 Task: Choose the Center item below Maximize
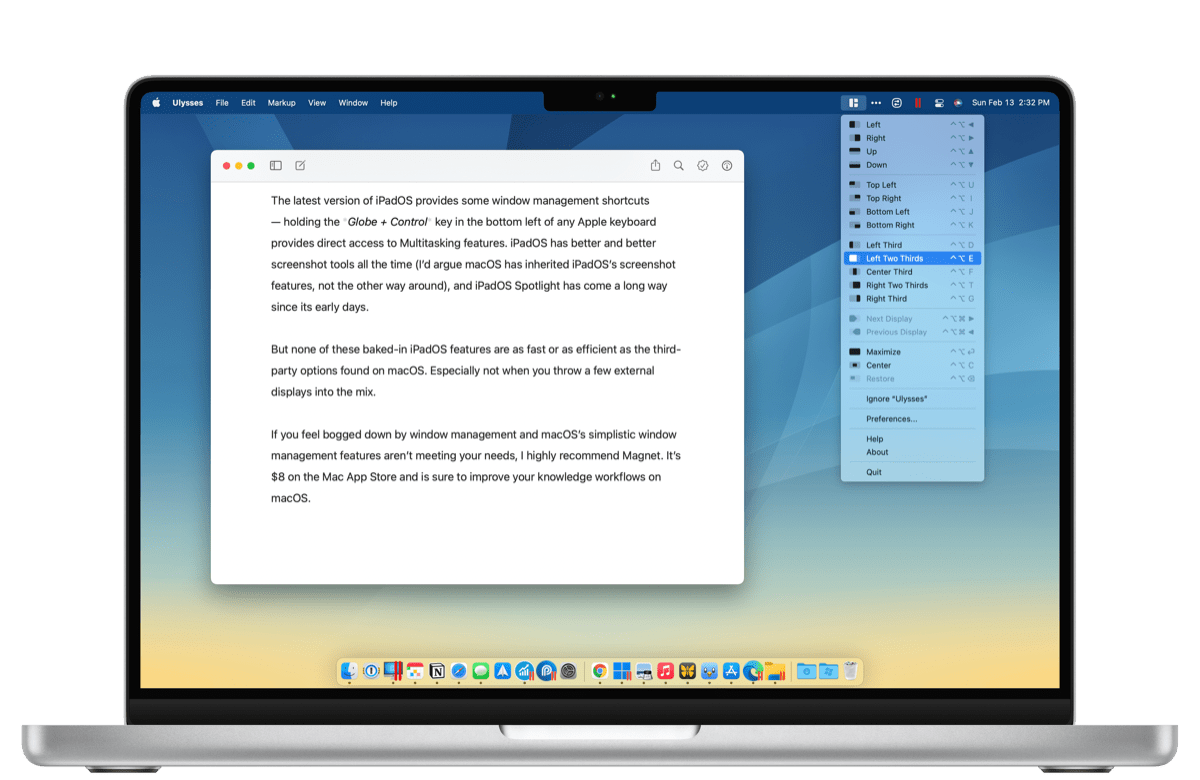pyautogui.click(x=912, y=365)
